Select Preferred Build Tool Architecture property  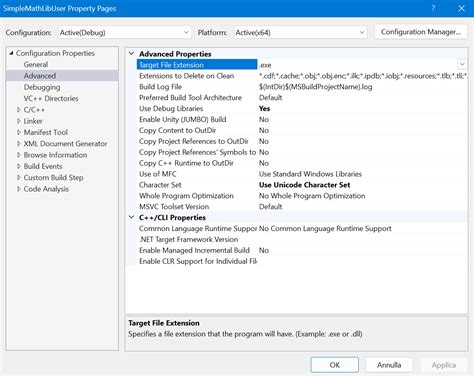coord(190,98)
